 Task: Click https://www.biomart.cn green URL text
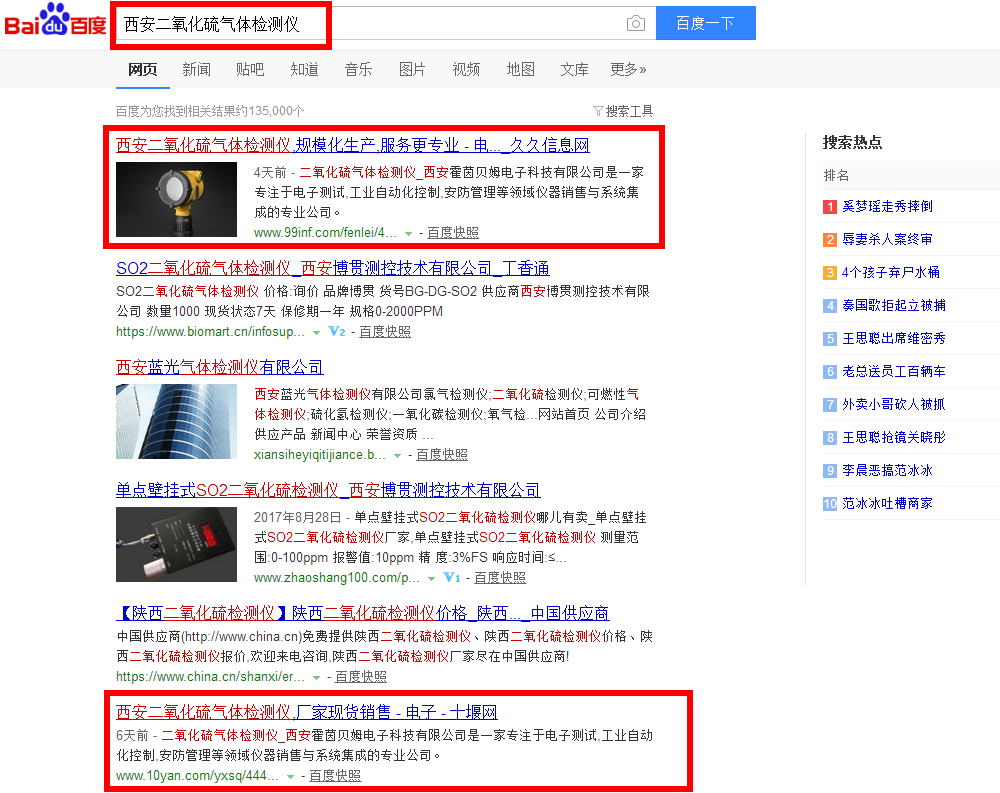tap(210, 332)
